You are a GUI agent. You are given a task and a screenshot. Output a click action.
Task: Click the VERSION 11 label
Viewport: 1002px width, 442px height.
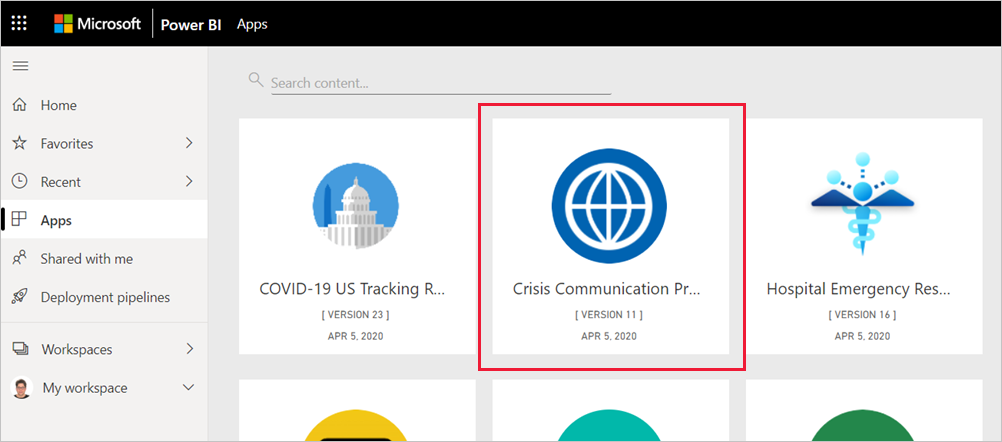tap(609, 315)
